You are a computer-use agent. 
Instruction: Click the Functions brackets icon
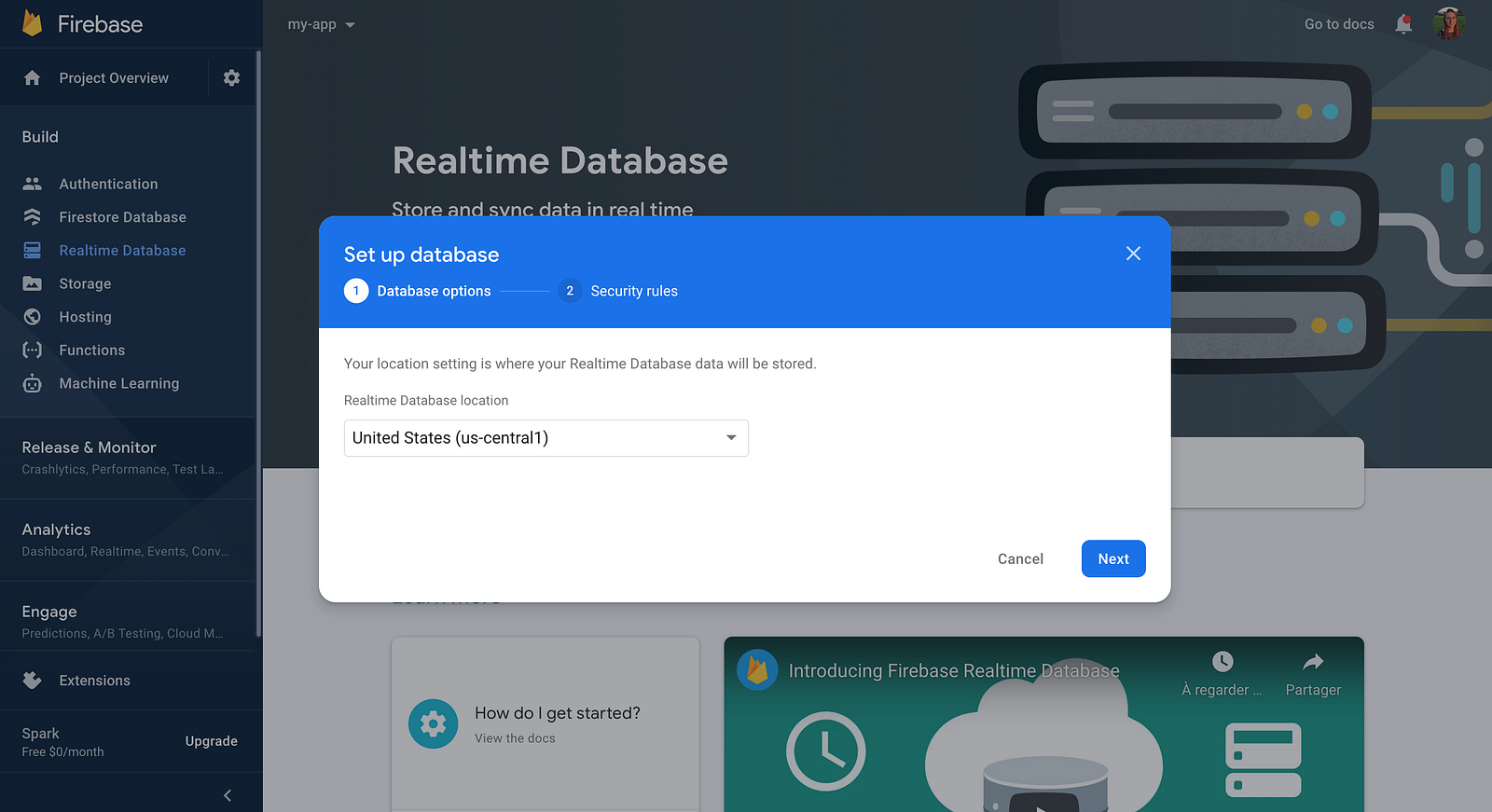click(32, 351)
